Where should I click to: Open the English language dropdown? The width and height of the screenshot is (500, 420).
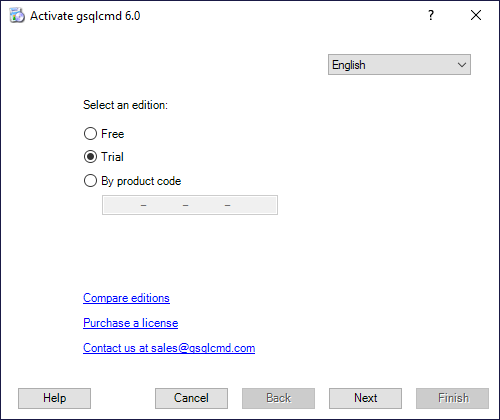(399, 65)
